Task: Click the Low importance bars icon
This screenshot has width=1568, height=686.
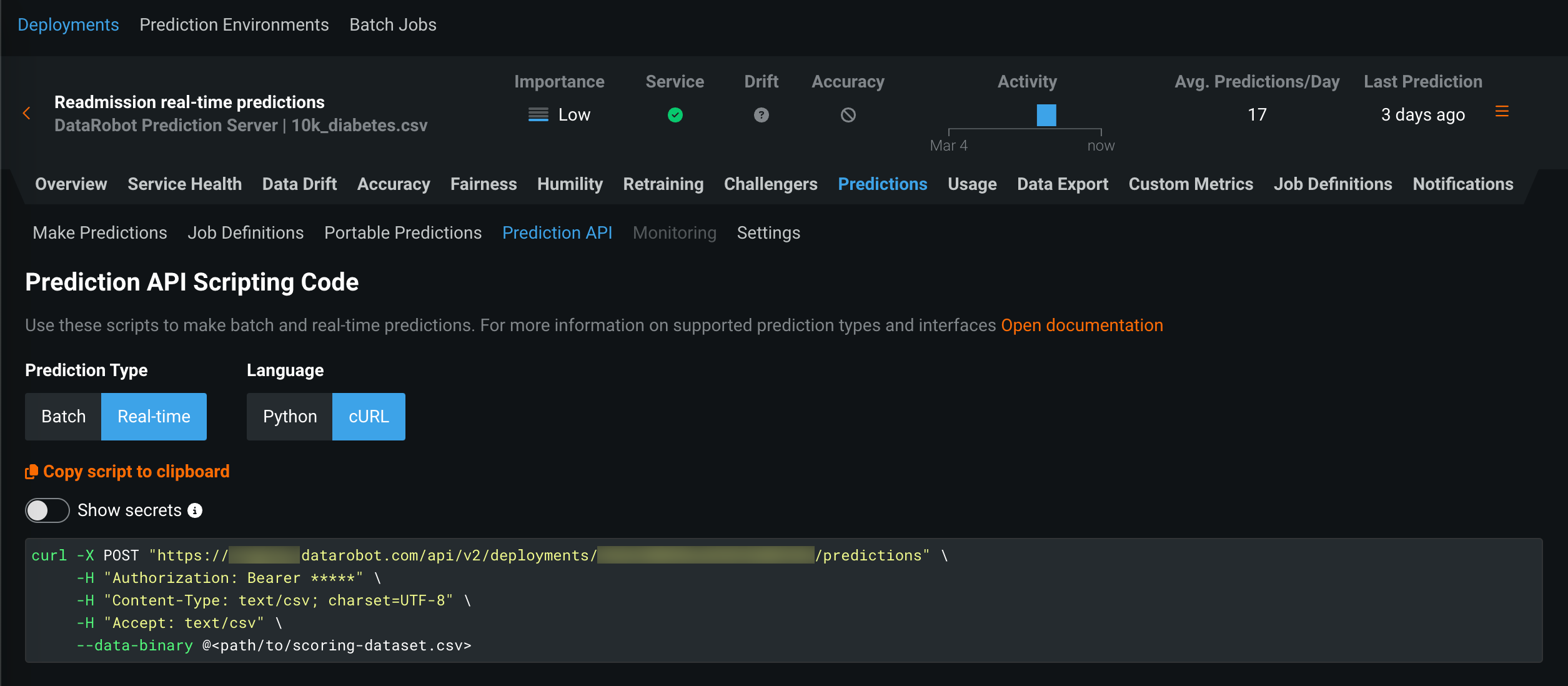Action: pos(538,115)
